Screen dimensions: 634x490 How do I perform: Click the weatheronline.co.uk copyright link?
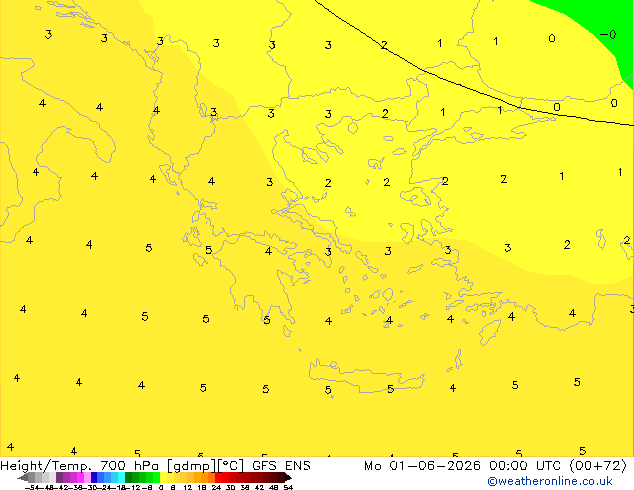pos(550,481)
